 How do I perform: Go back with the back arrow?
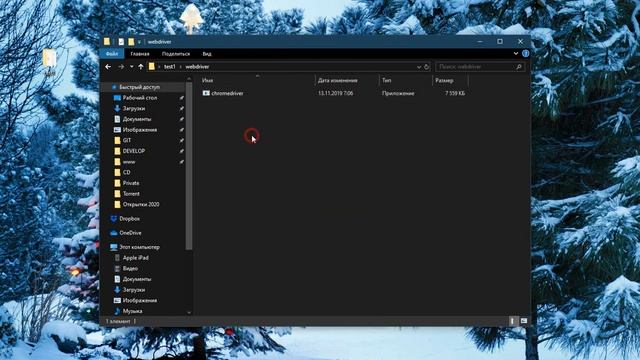pos(108,67)
